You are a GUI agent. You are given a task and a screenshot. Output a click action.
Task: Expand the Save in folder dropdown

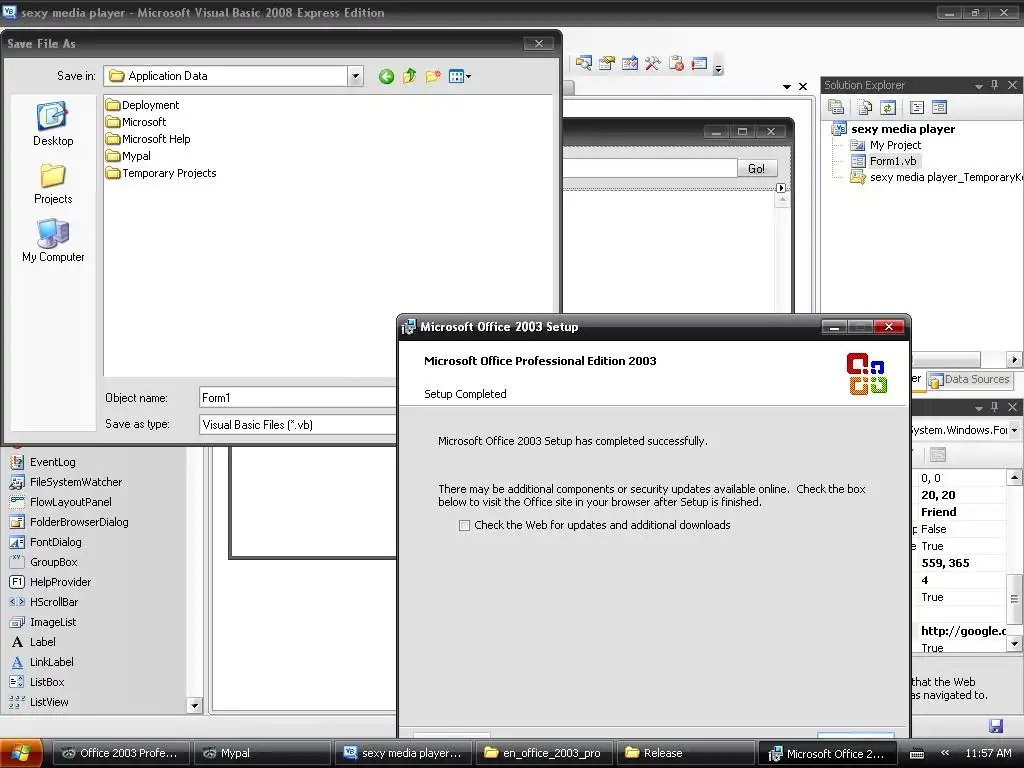(x=355, y=76)
